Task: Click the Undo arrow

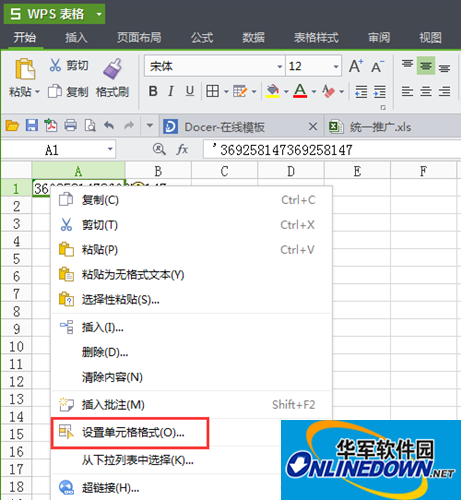Action: (x=109, y=125)
